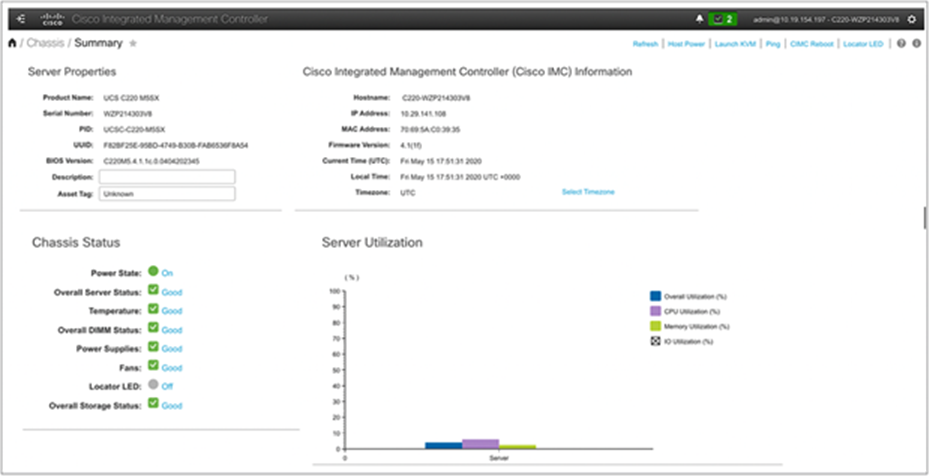929x476 pixels.
Task: Click the Power State On link
Action: (167, 274)
